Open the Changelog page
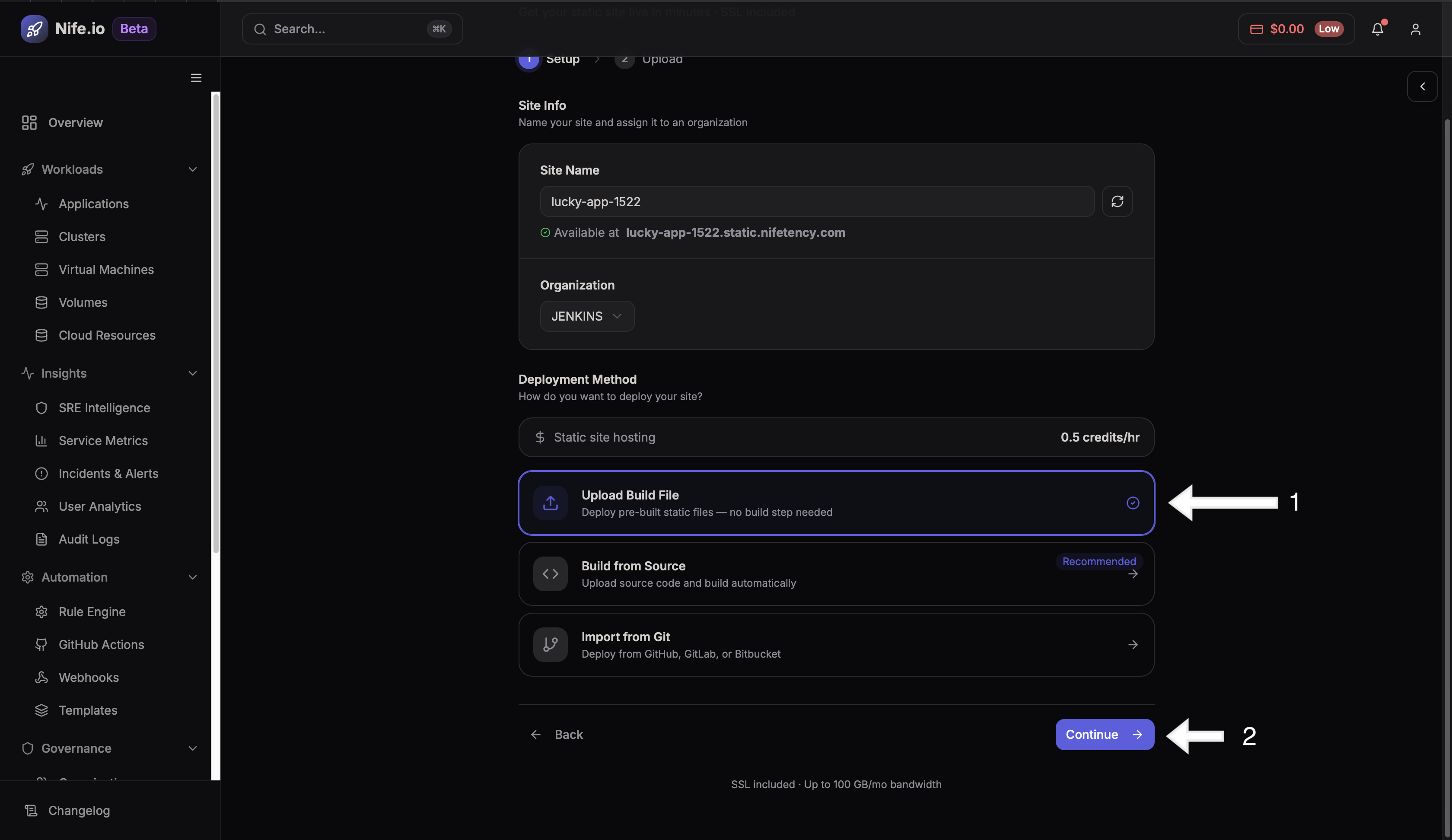 (x=79, y=810)
